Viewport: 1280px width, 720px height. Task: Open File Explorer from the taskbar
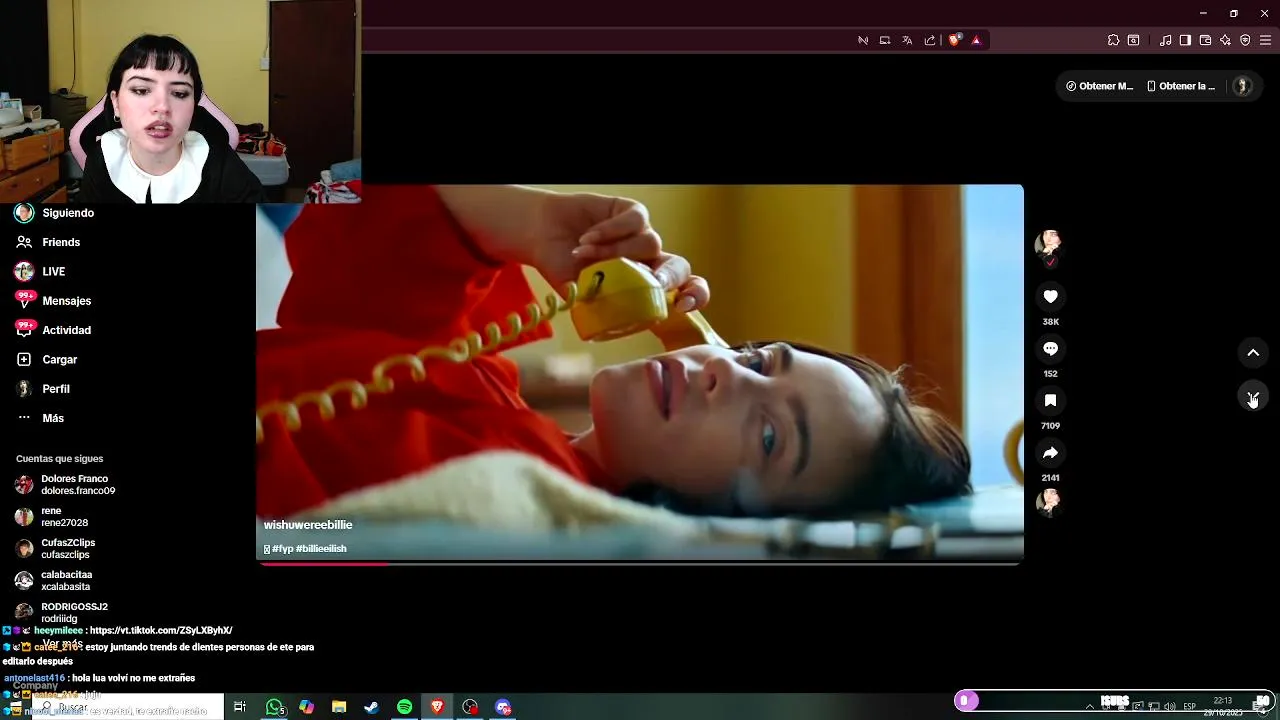339,707
